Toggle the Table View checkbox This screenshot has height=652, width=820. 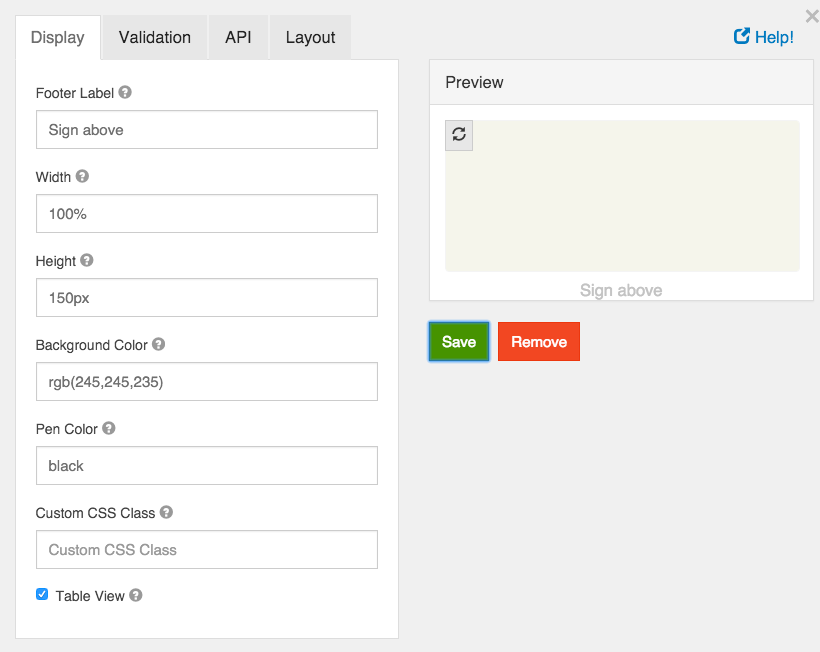coord(42,594)
